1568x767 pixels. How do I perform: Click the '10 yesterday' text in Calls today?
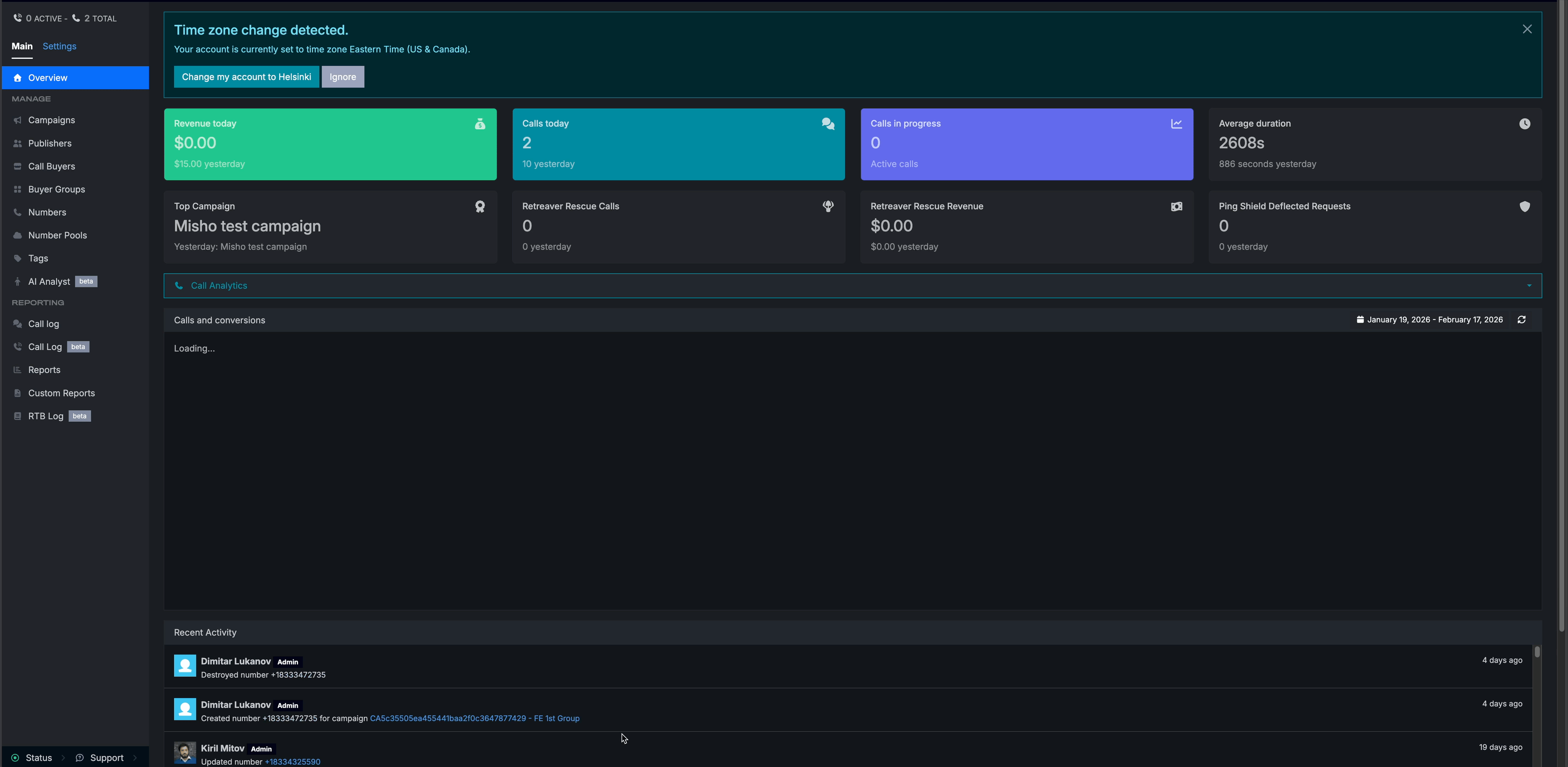tap(548, 164)
